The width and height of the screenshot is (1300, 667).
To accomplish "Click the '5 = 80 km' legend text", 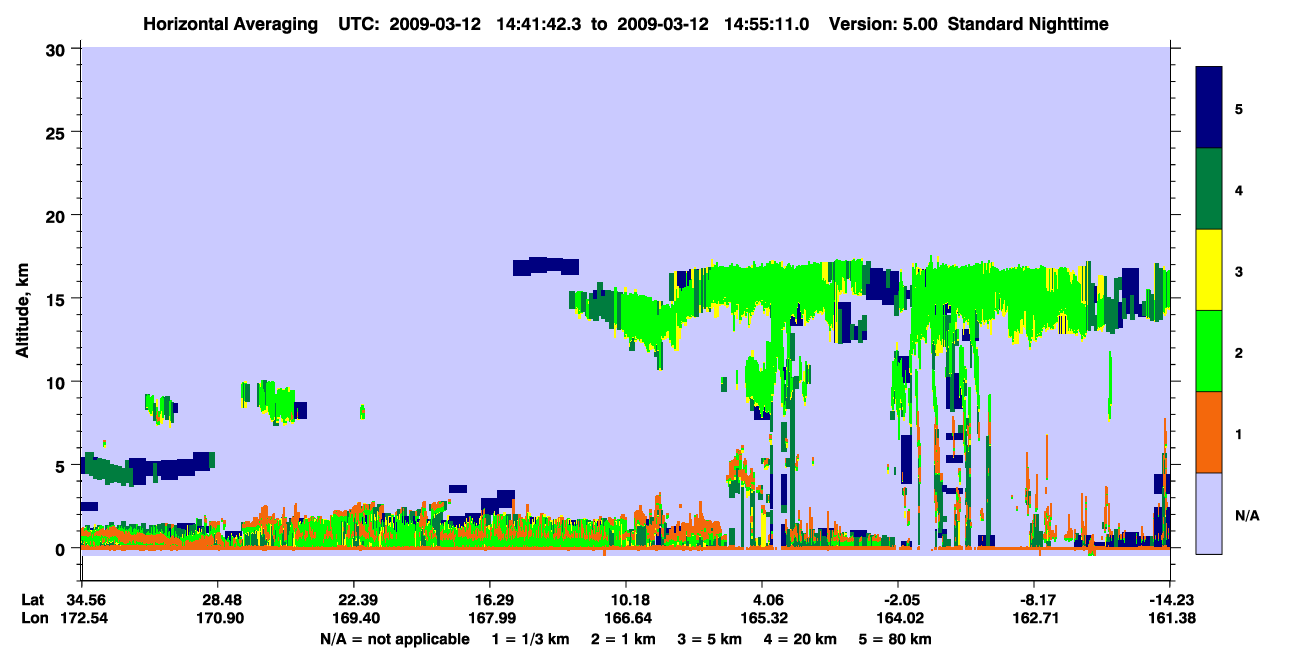I will point(896,639).
